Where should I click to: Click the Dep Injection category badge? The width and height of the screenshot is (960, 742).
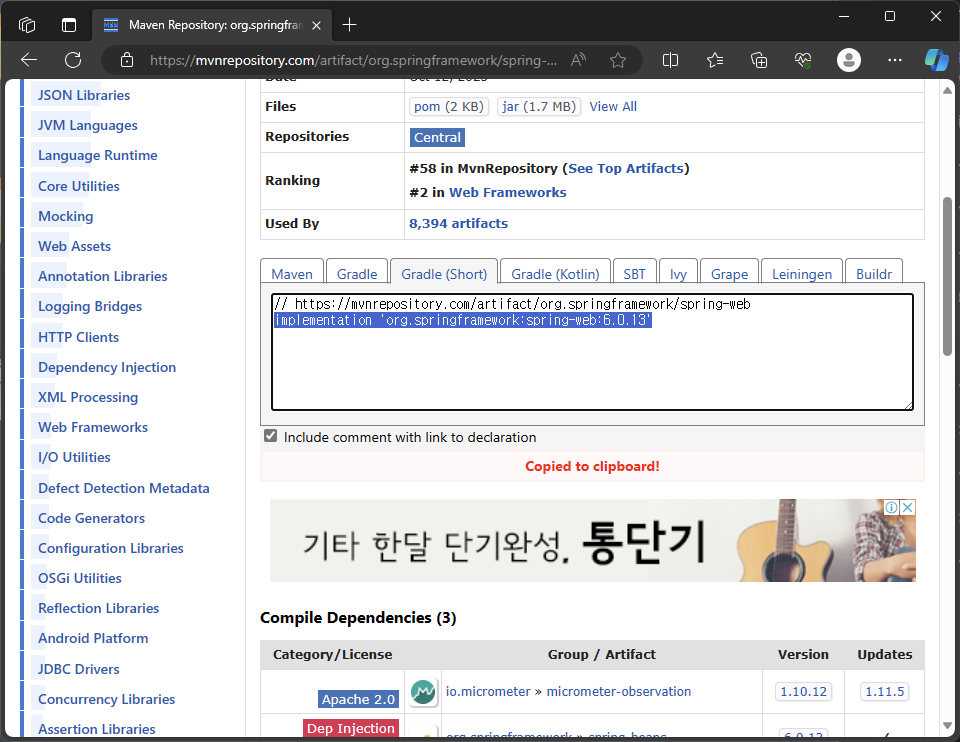[x=351, y=728]
